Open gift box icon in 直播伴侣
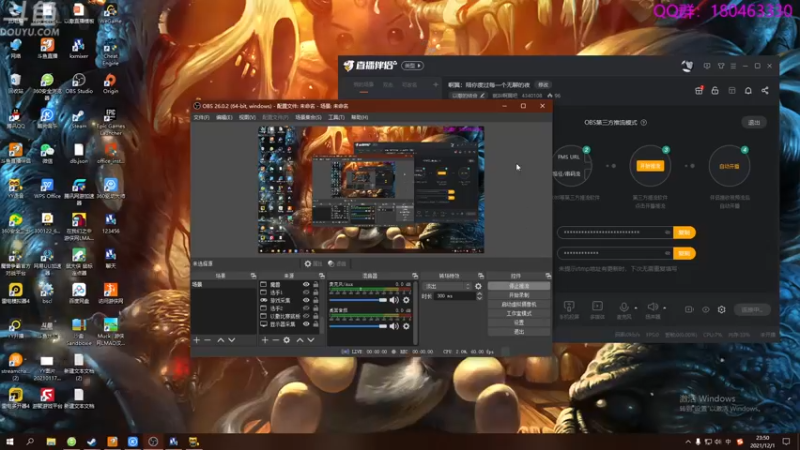 point(699,90)
